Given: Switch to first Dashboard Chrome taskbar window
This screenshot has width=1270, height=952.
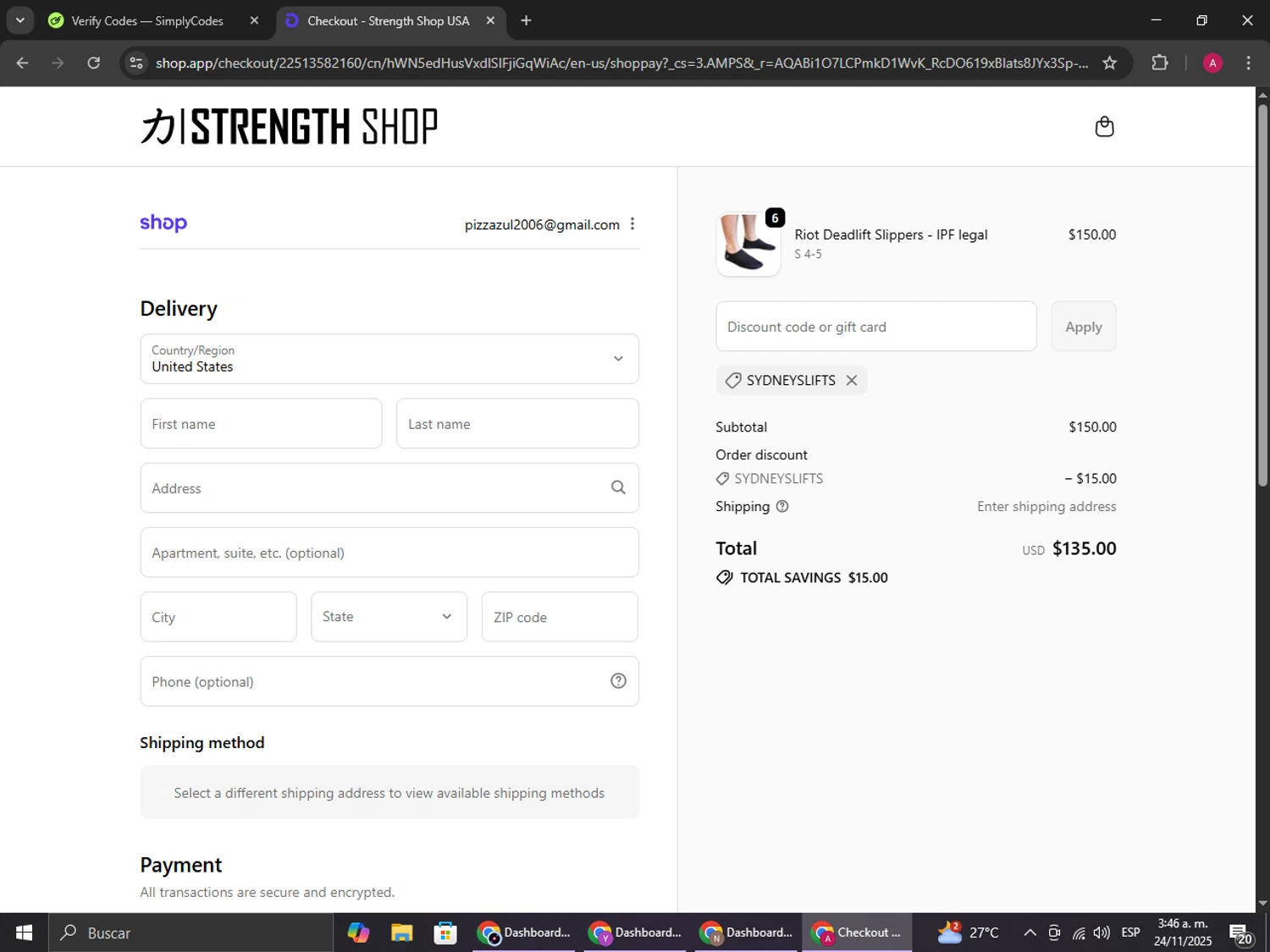Looking at the screenshot, I should point(523,933).
